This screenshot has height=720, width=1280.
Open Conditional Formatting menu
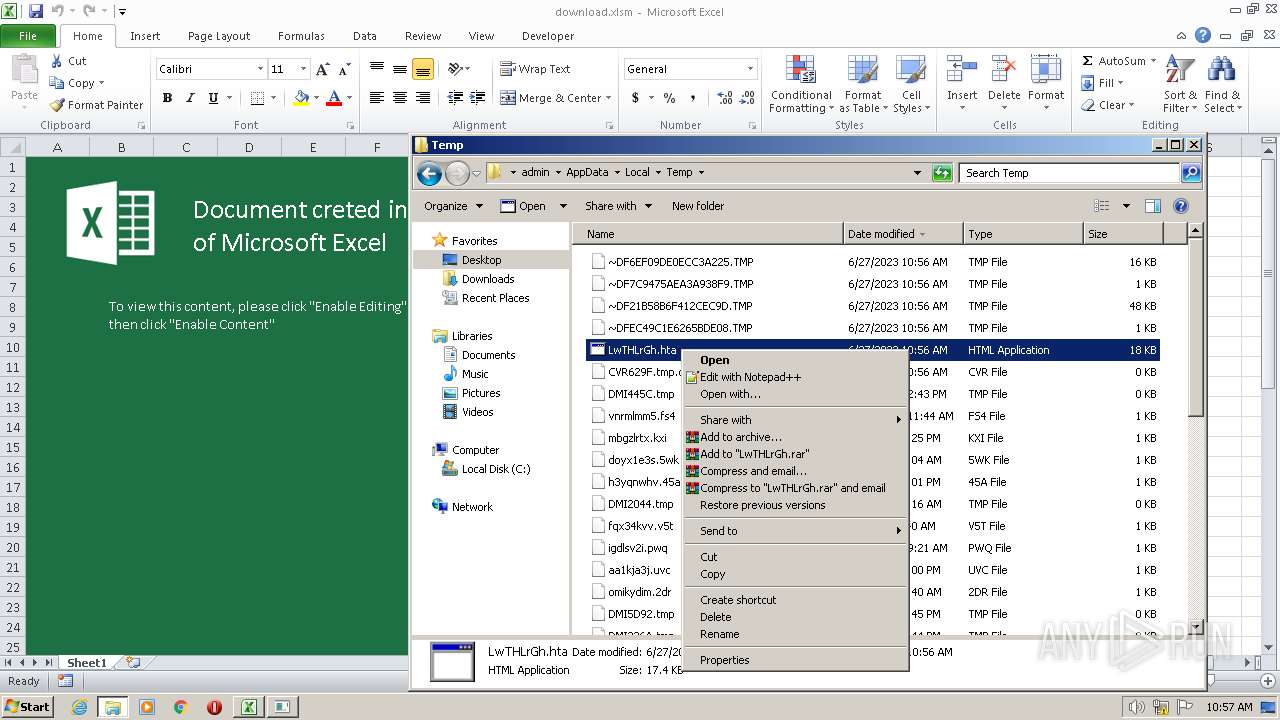(801, 84)
